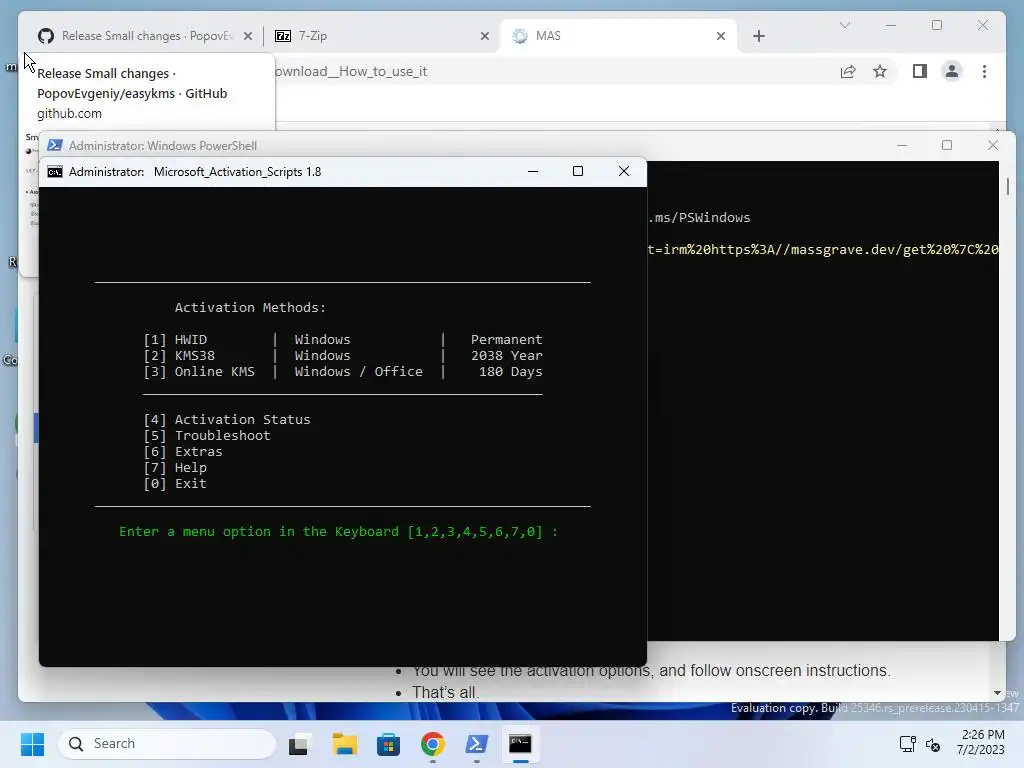This screenshot has height=768, width=1024.
Task: Open the Windows Start menu
Action: coord(32,744)
